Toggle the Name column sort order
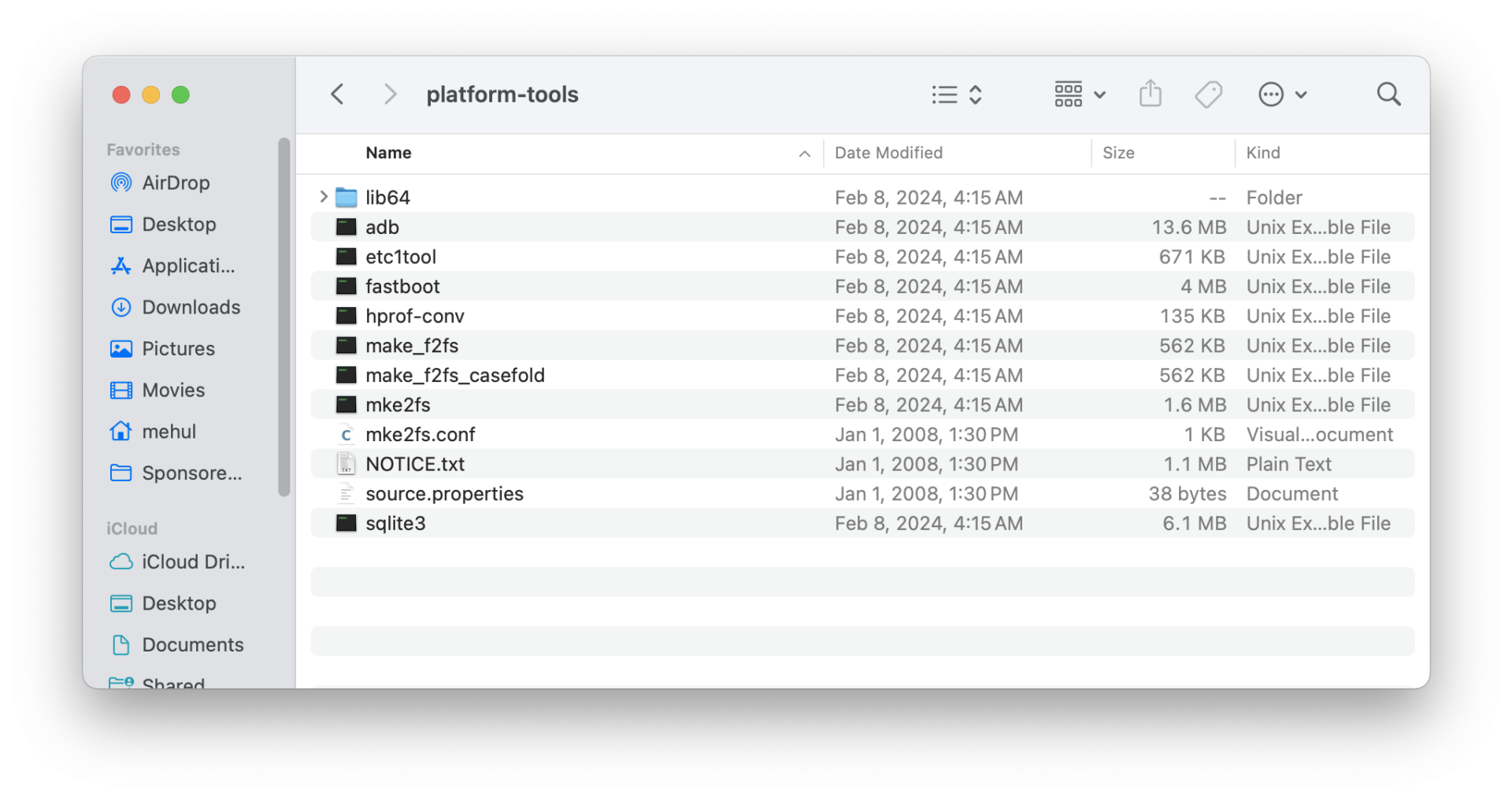Screen dimensions: 1512x798 pyautogui.click(x=388, y=153)
